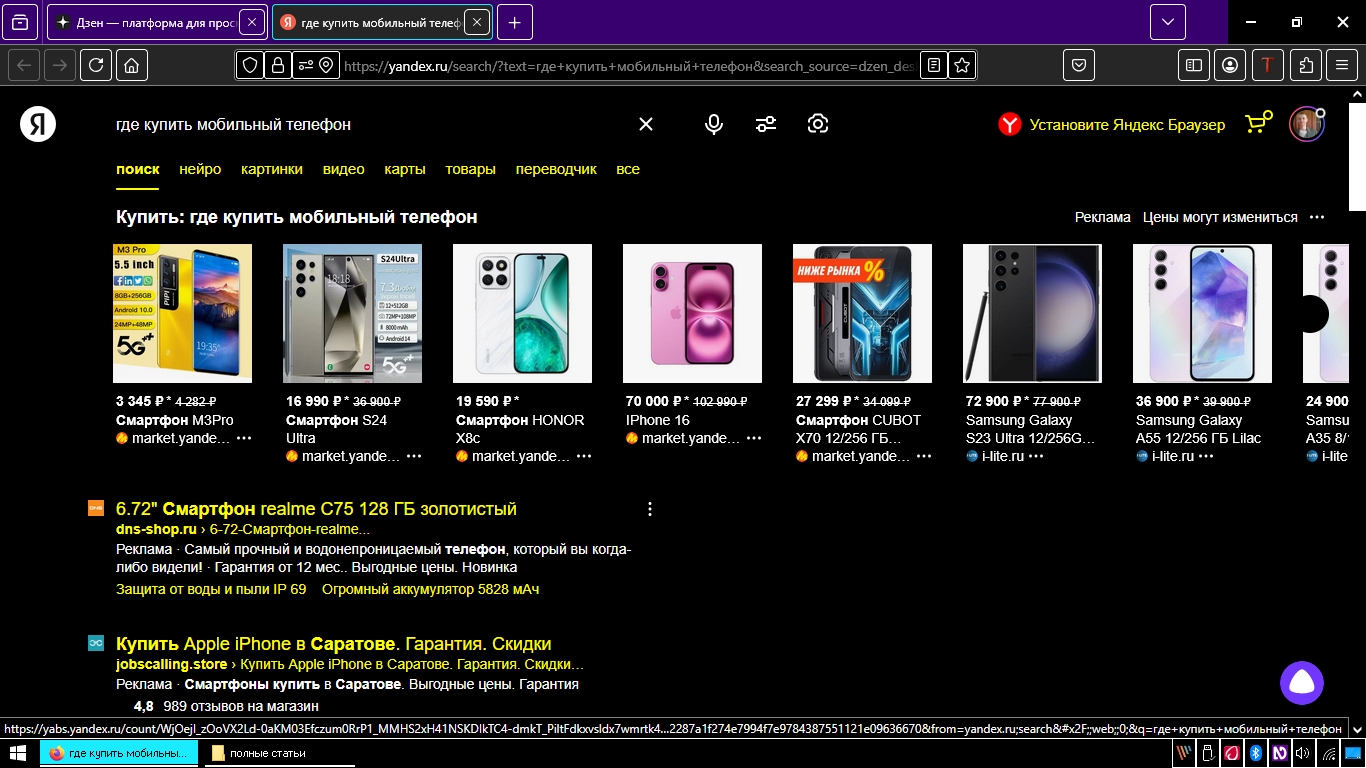Viewport: 1366px width, 768px height.
Task: Save page to Pocket
Action: click(1079, 65)
